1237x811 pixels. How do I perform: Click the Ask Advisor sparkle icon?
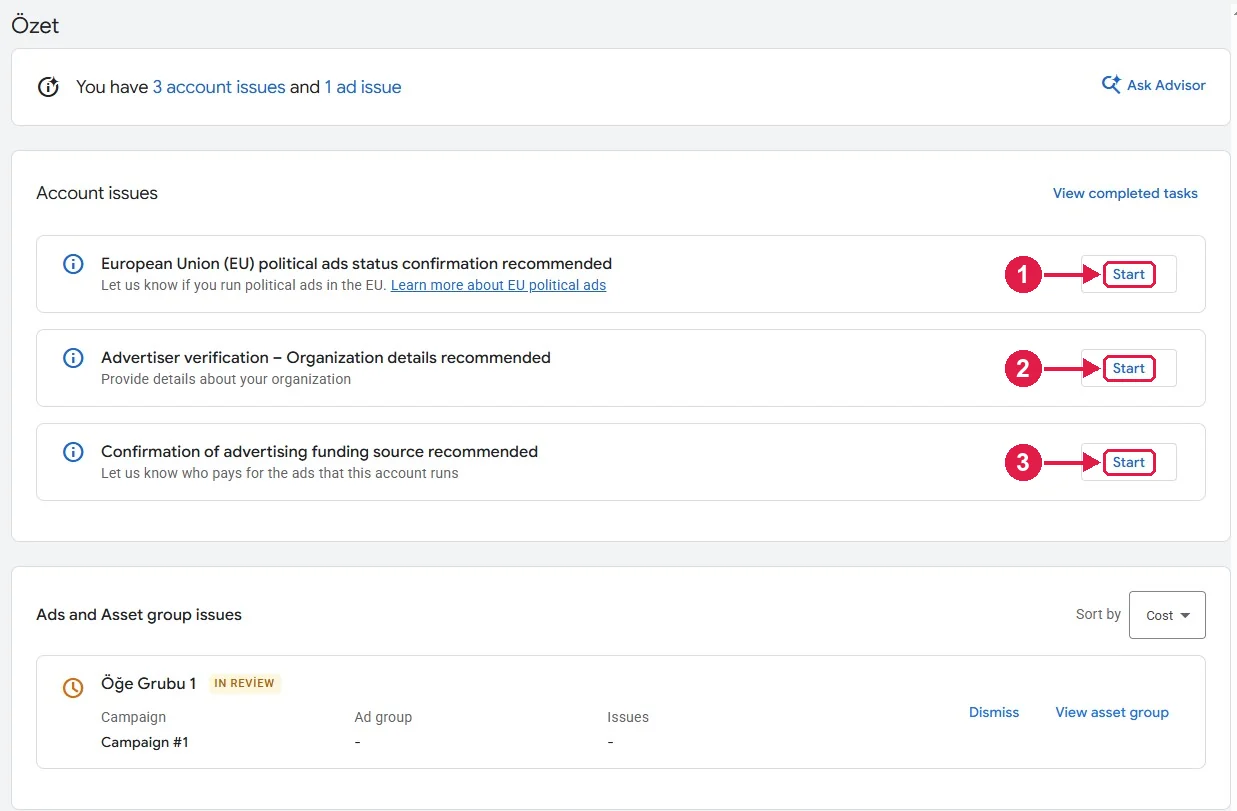tap(1111, 85)
